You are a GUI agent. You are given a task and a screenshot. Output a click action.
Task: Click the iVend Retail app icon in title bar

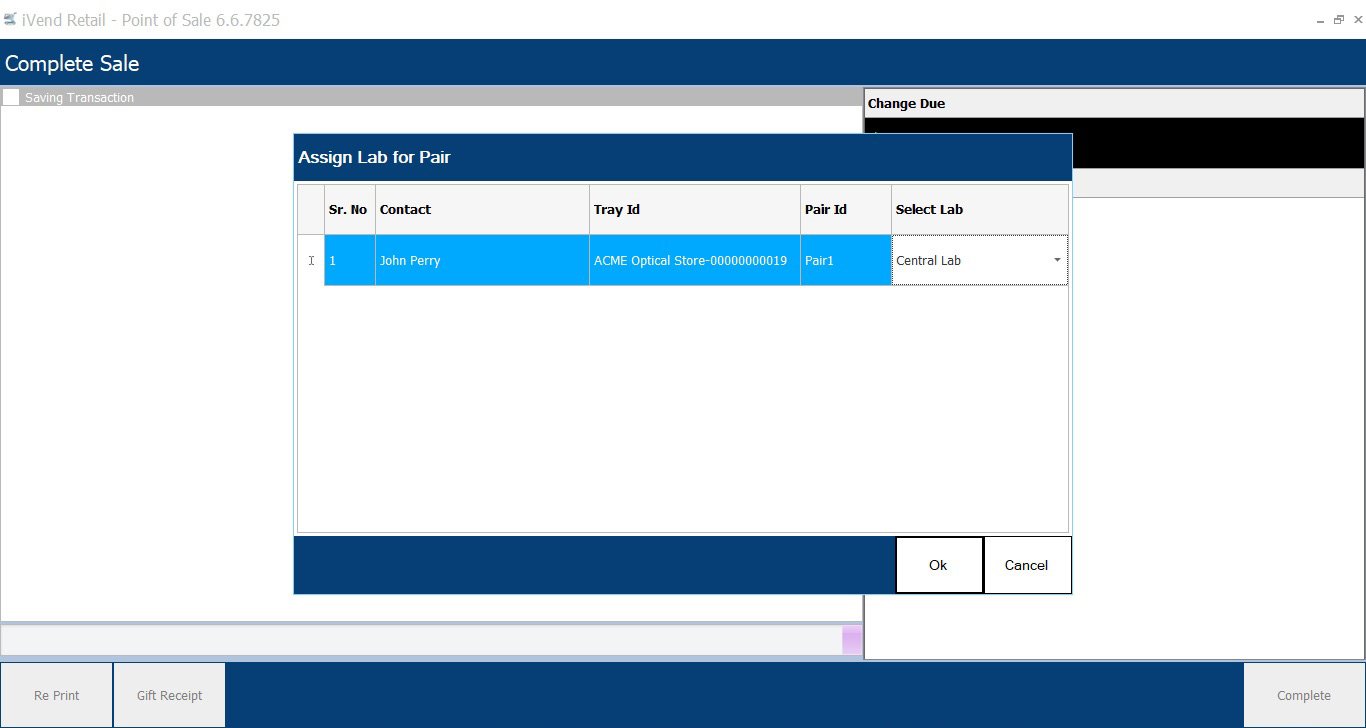(x=10, y=19)
